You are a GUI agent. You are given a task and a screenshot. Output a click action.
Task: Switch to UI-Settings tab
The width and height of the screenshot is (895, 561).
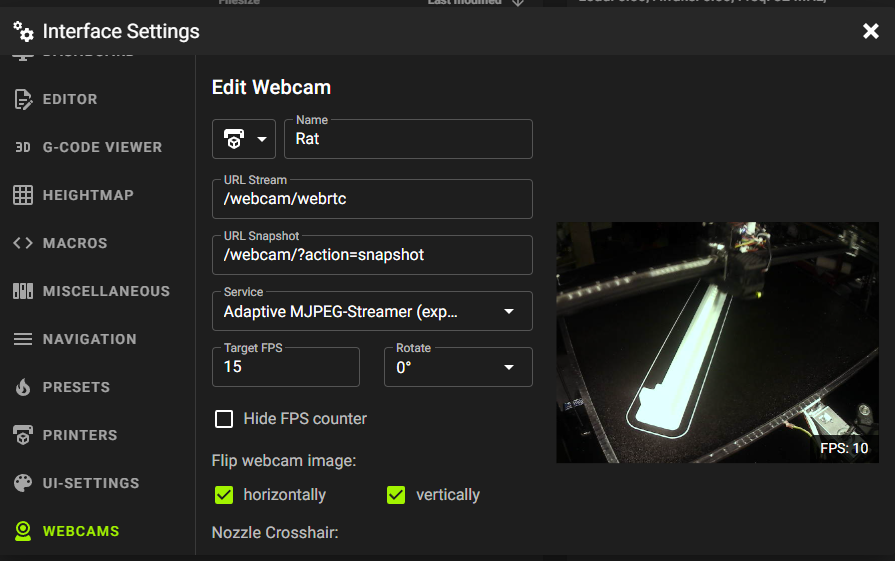[x=91, y=483]
